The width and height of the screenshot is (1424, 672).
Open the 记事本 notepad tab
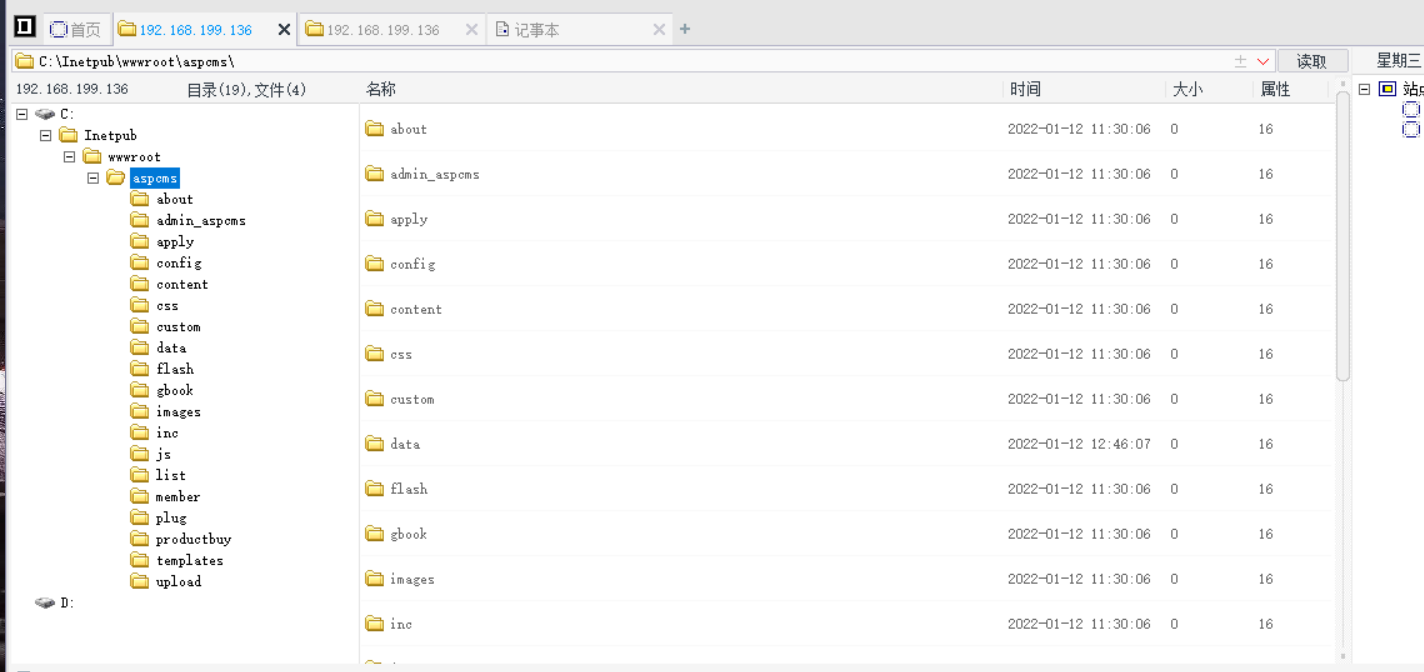coord(537,30)
